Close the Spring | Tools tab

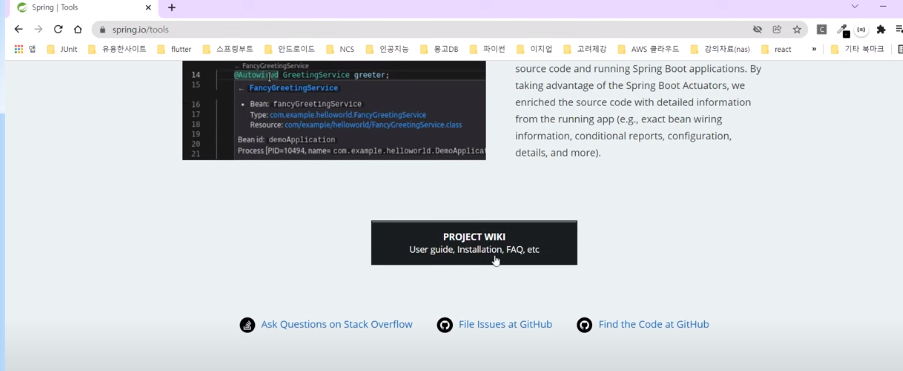(x=149, y=8)
